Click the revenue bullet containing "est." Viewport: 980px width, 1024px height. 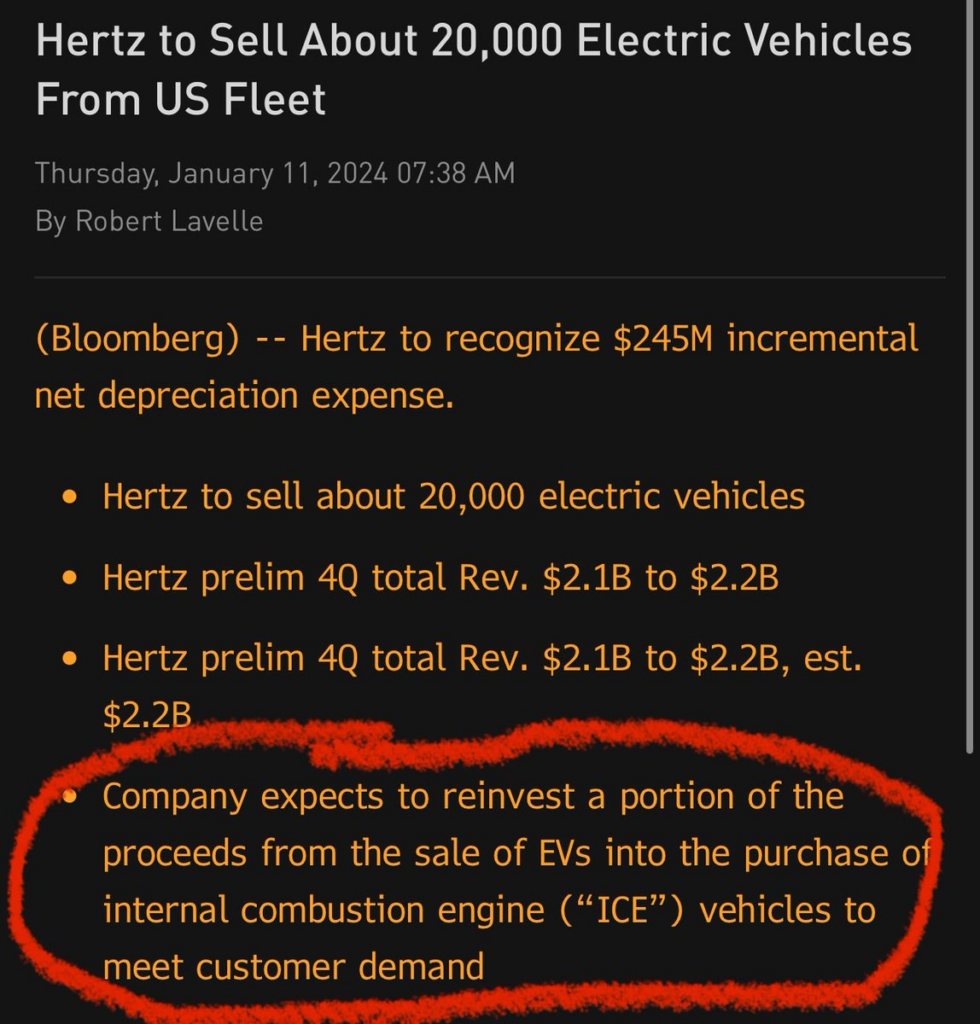coord(481,659)
